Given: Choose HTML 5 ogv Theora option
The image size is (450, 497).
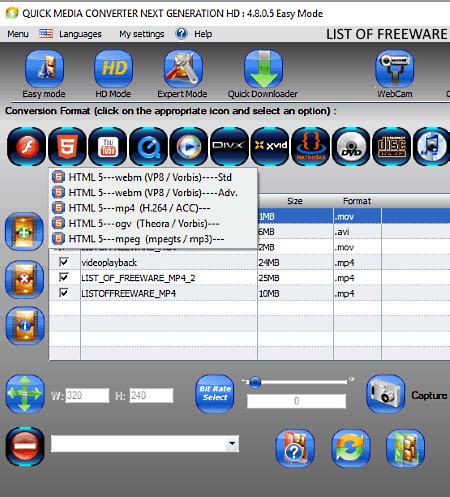Looking at the screenshot, I should 153,223.
